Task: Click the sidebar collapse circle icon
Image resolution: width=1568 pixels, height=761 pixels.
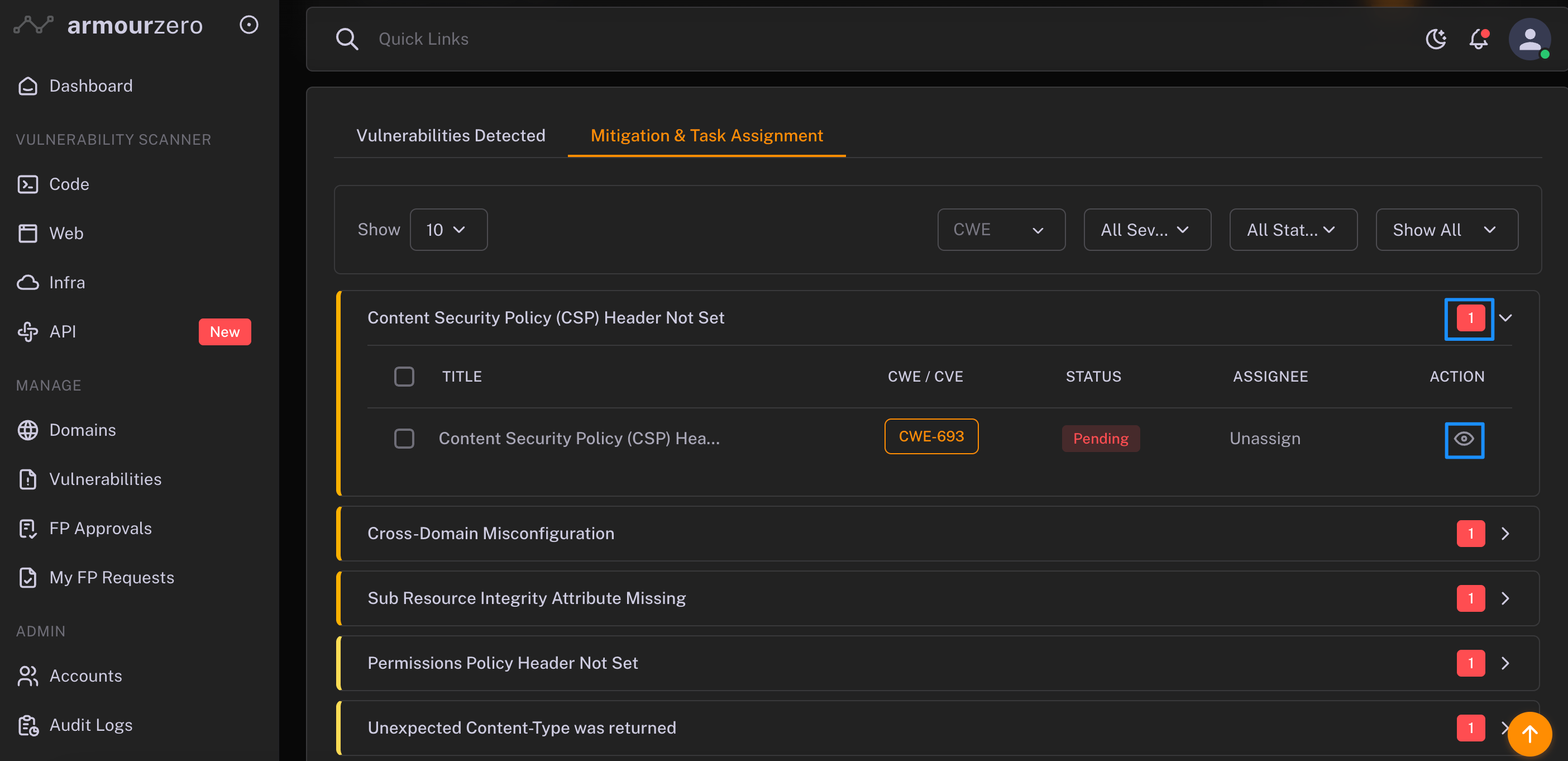Action: tap(249, 25)
